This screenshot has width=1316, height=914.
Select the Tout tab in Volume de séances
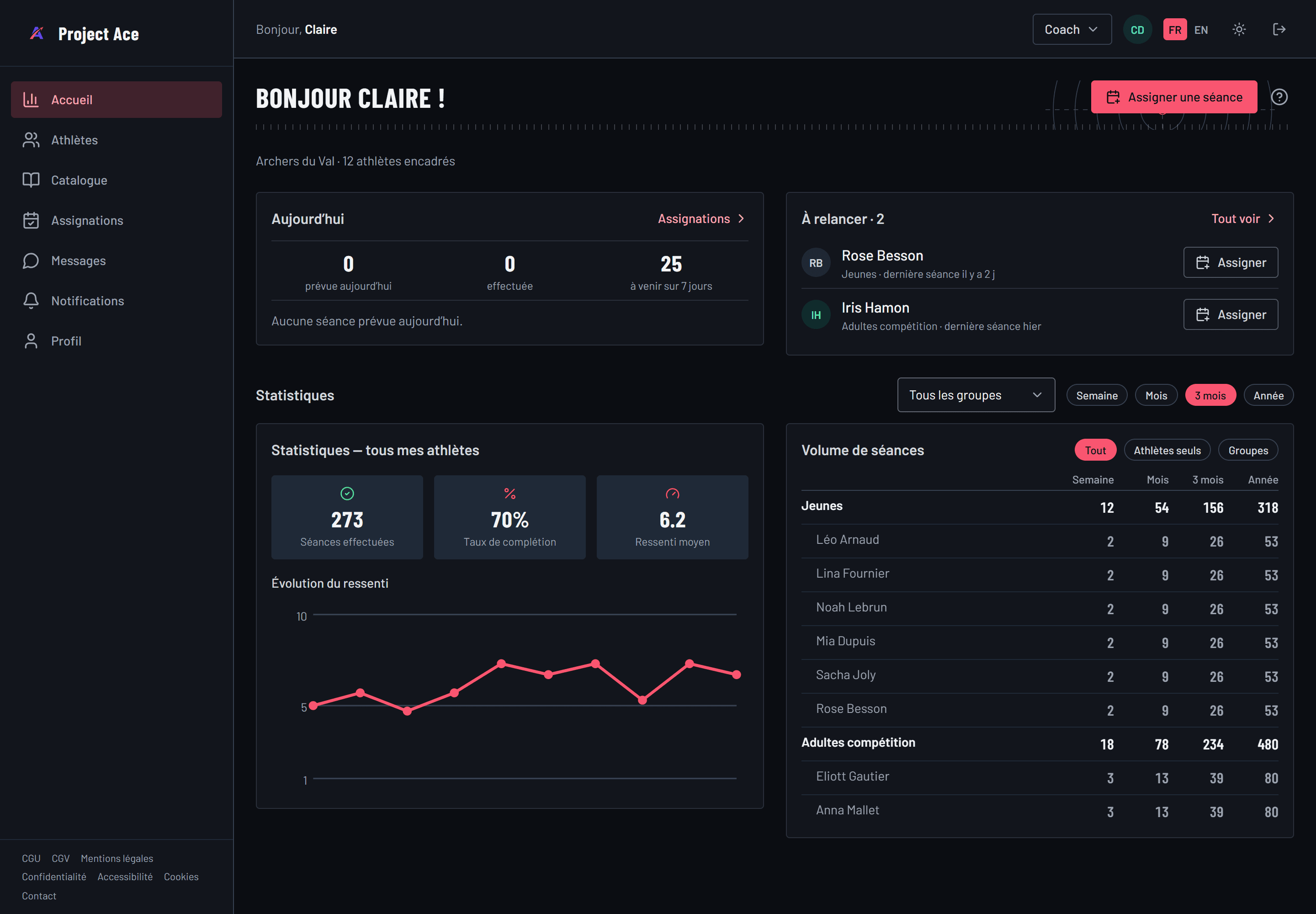click(1095, 450)
